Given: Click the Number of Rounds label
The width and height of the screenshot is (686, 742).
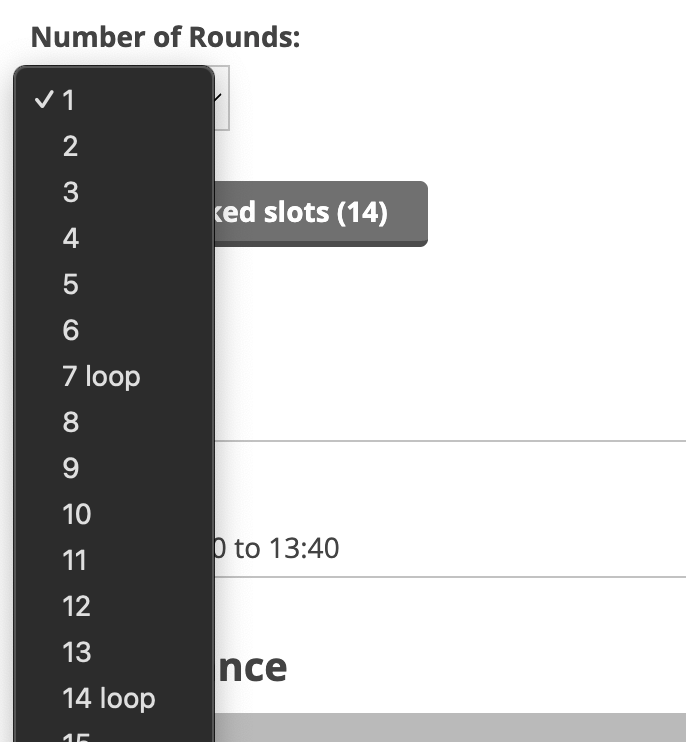Looking at the screenshot, I should point(165,37).
